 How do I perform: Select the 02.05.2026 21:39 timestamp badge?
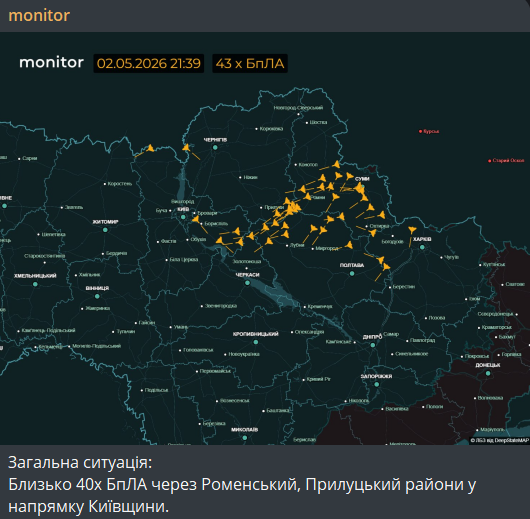(149, 63)
